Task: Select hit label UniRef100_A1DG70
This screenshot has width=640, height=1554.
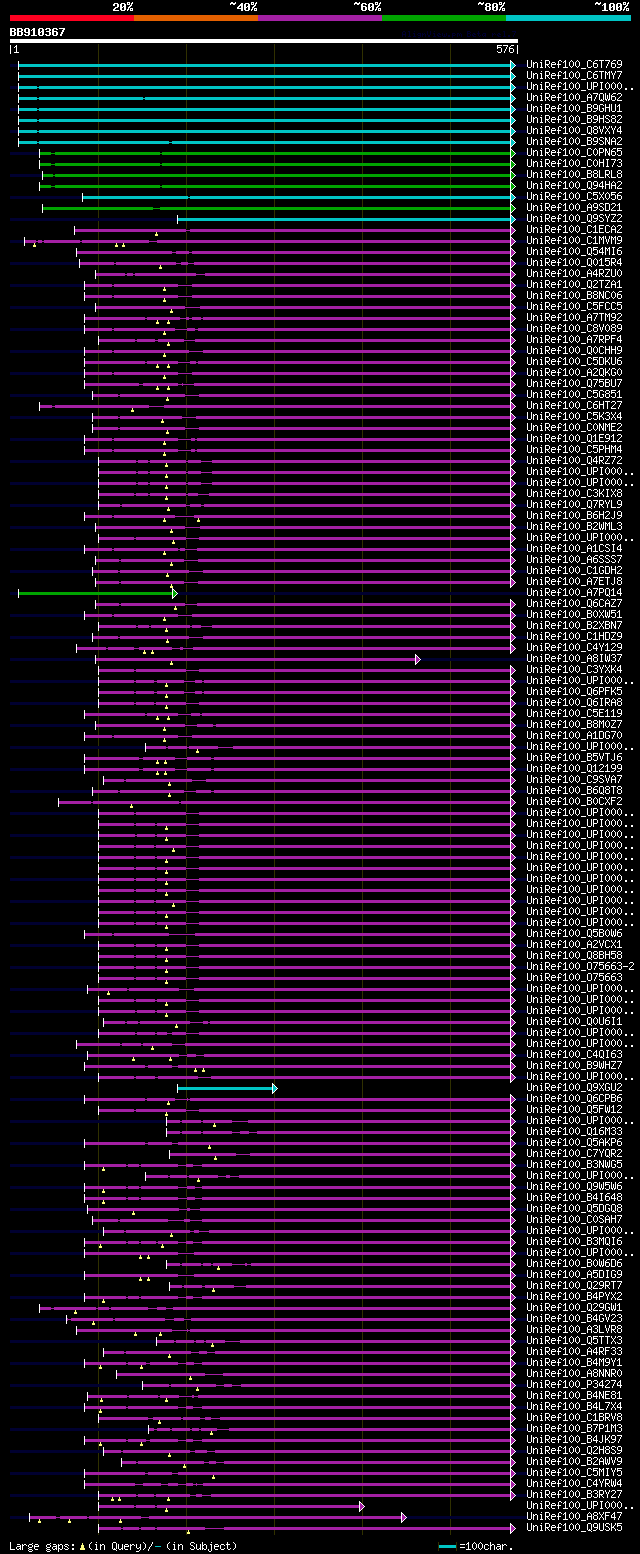Action: [574, 735]
